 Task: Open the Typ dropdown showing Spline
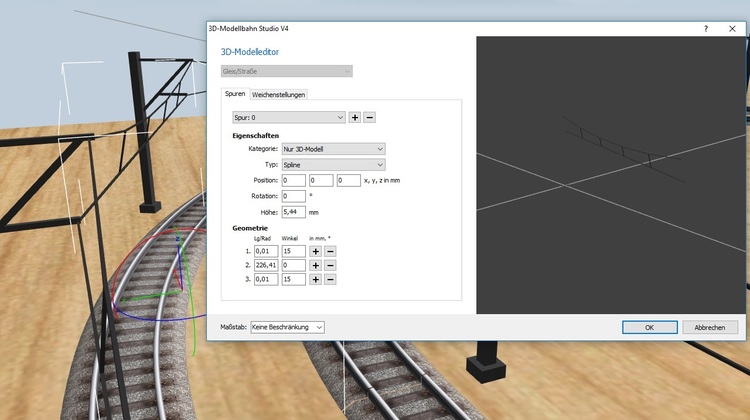pyautogui.click(x=333, y=165)
